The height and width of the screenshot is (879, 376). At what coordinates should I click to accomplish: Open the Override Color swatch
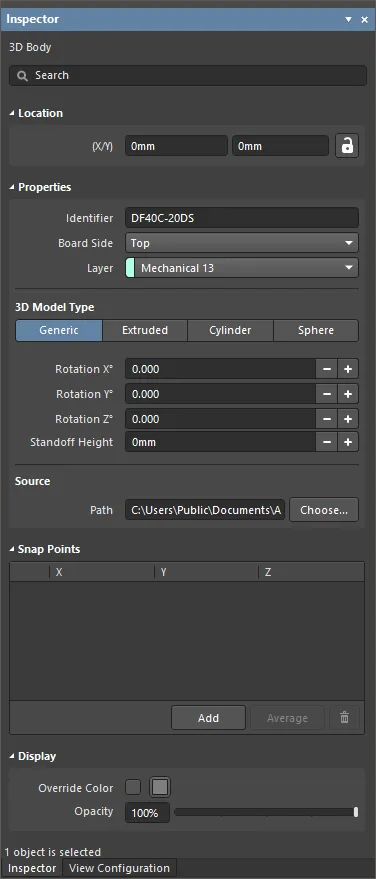click(160, 788)
